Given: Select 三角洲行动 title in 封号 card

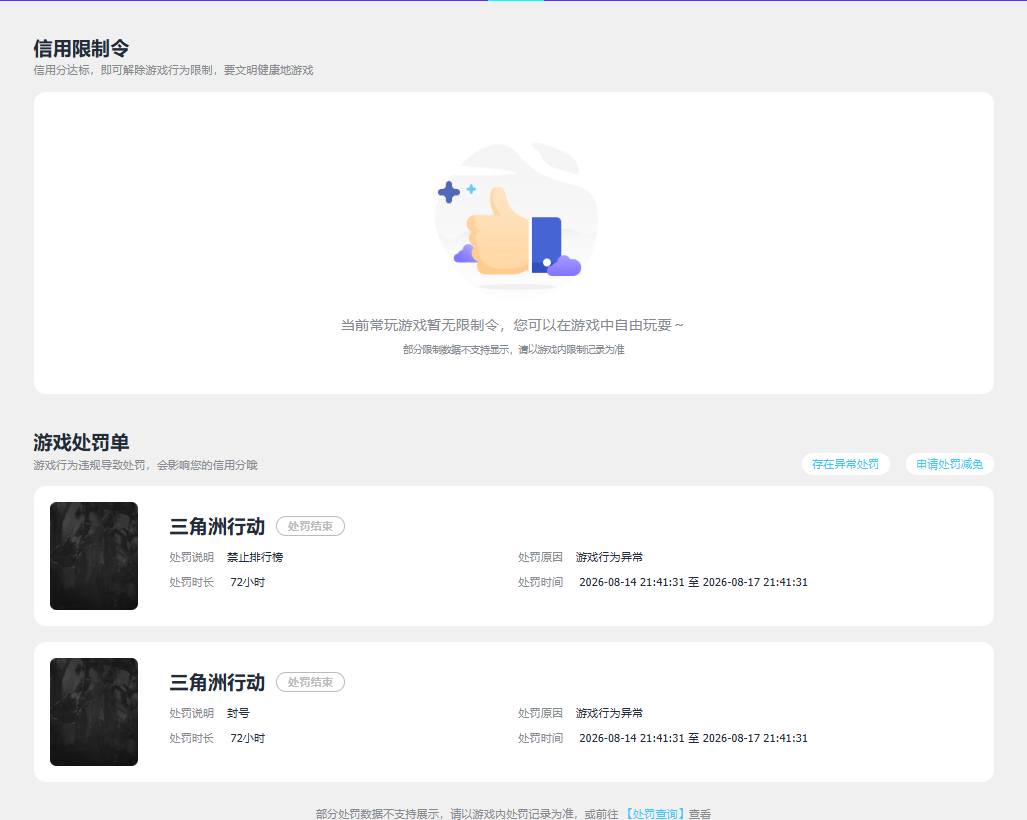Looking at the screenshot, I should point(217,682).
